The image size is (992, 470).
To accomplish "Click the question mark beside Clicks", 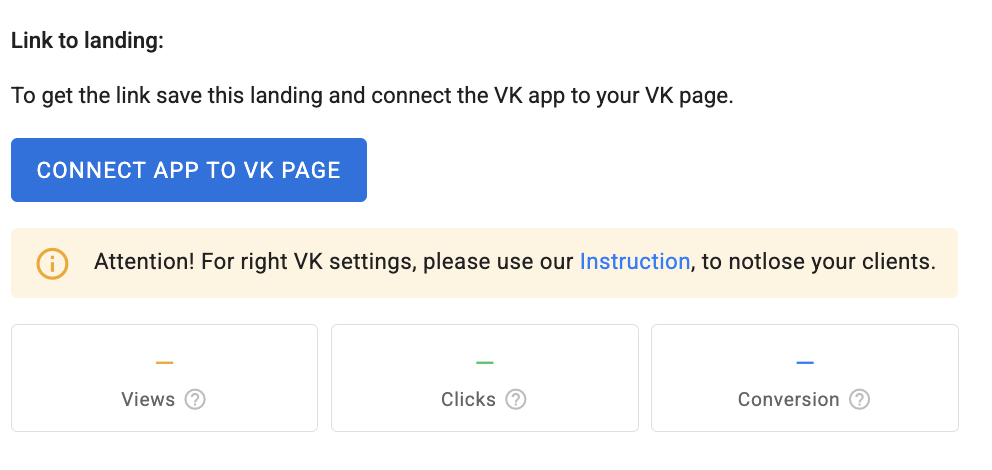I will coord(515,400).
